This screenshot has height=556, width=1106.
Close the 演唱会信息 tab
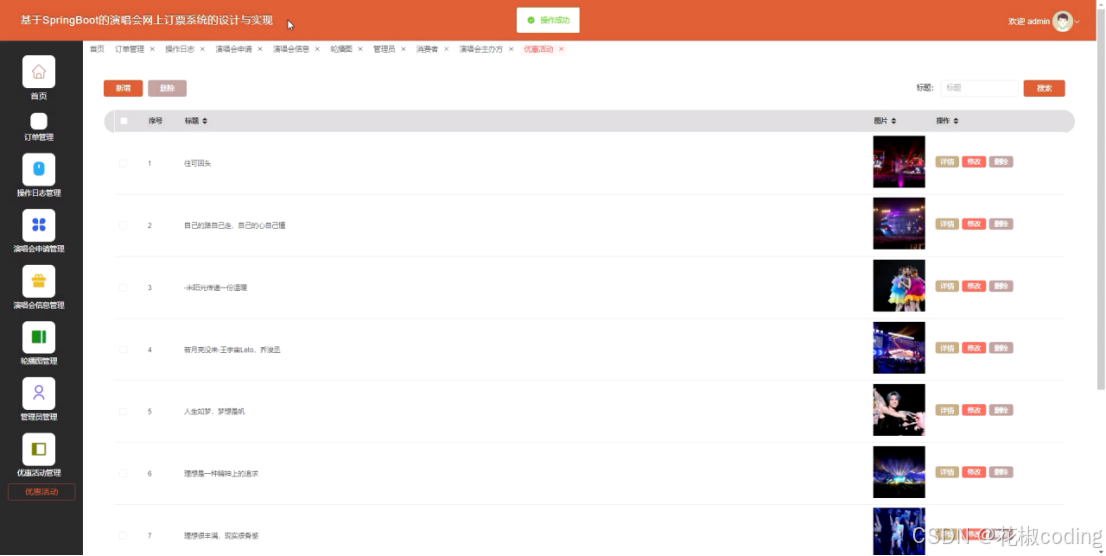(x=317, y=49)
